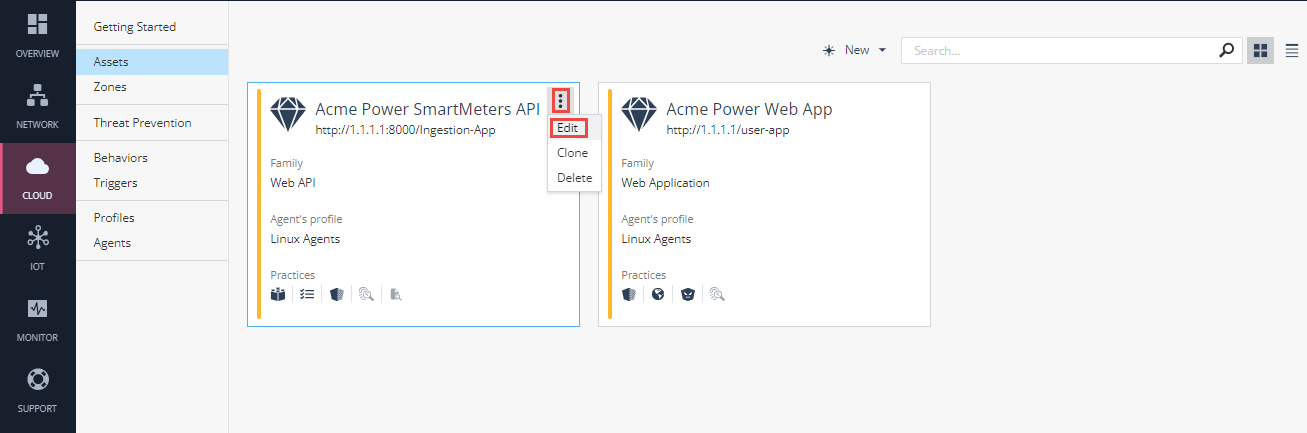
Task: Select Delete in the card menu
Action: (x=574, y=178)
